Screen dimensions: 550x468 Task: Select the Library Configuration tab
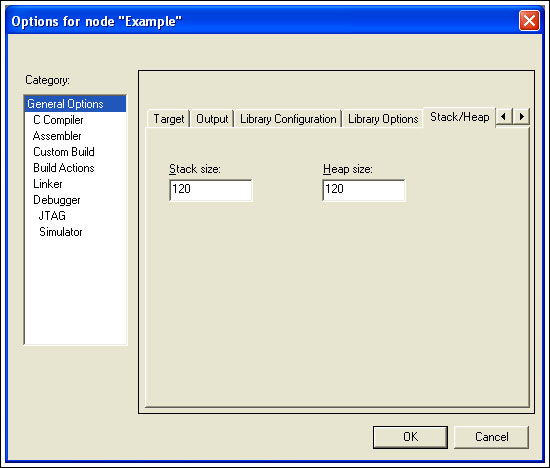click(x=288, y=119)
